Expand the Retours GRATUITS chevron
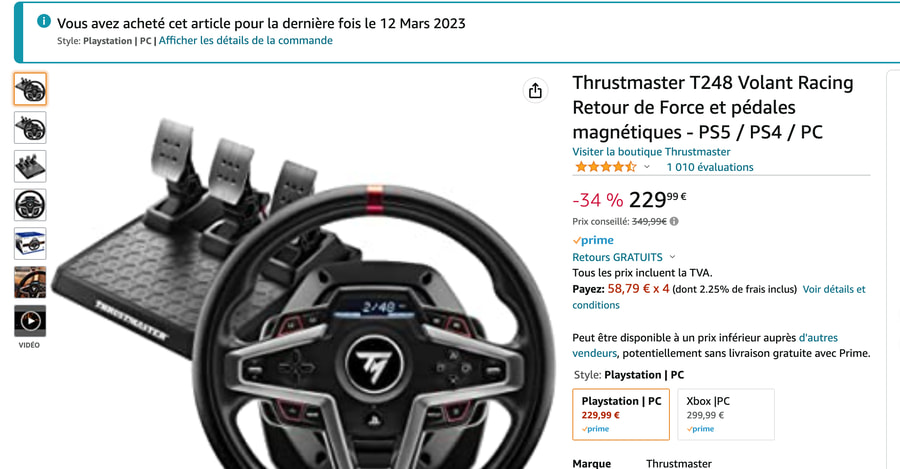Screen dimensions: 900x469 click(672, 257)
